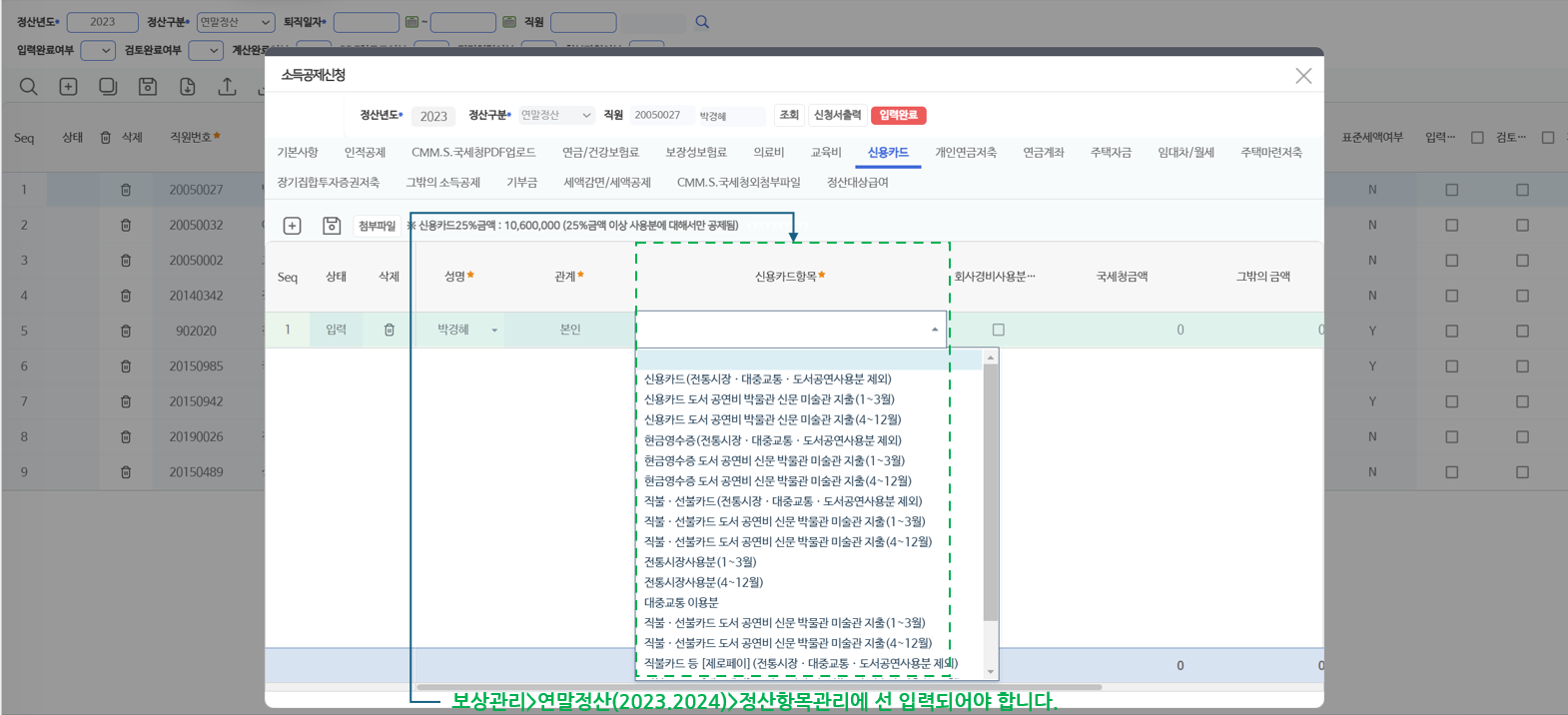Click the add-row plus icon in background toolbar
The image size is (1568, 715).
[x=68, y=87]
